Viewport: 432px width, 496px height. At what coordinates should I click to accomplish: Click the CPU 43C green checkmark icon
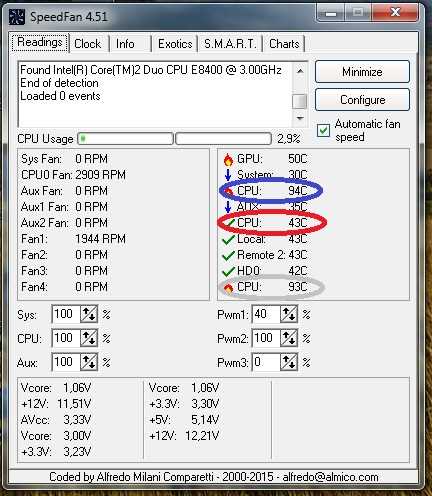229,223
